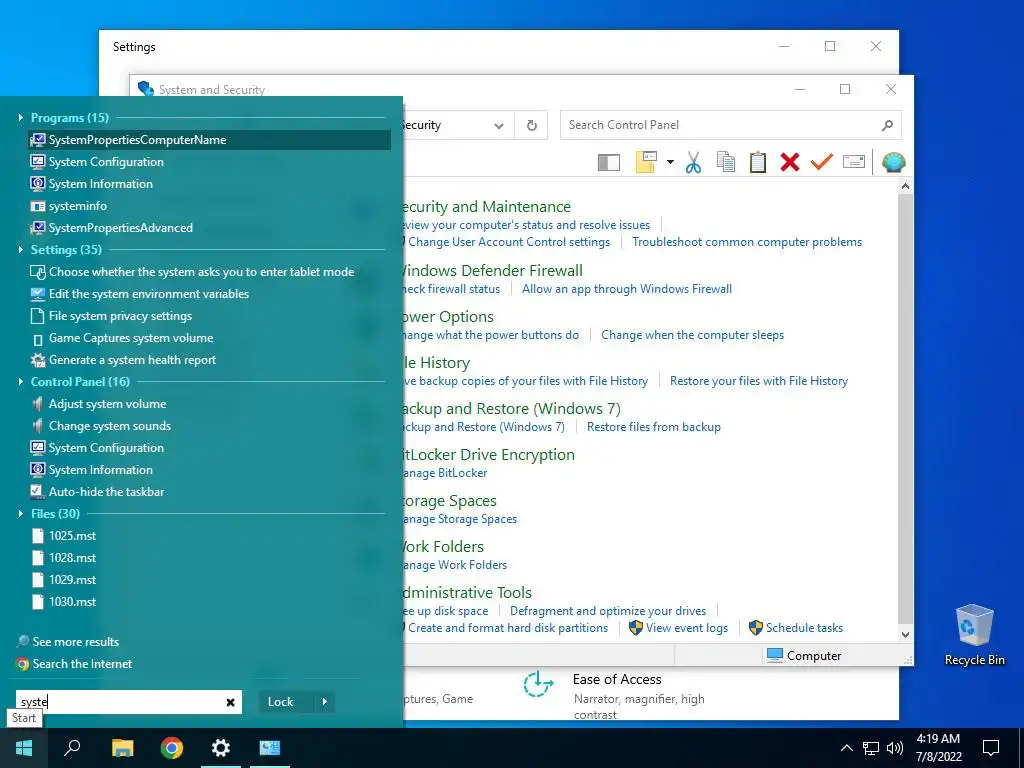This screenshot has width=1024, height=768.
Task: Click Security and Maintenance heading
Action: coord(485,206)
